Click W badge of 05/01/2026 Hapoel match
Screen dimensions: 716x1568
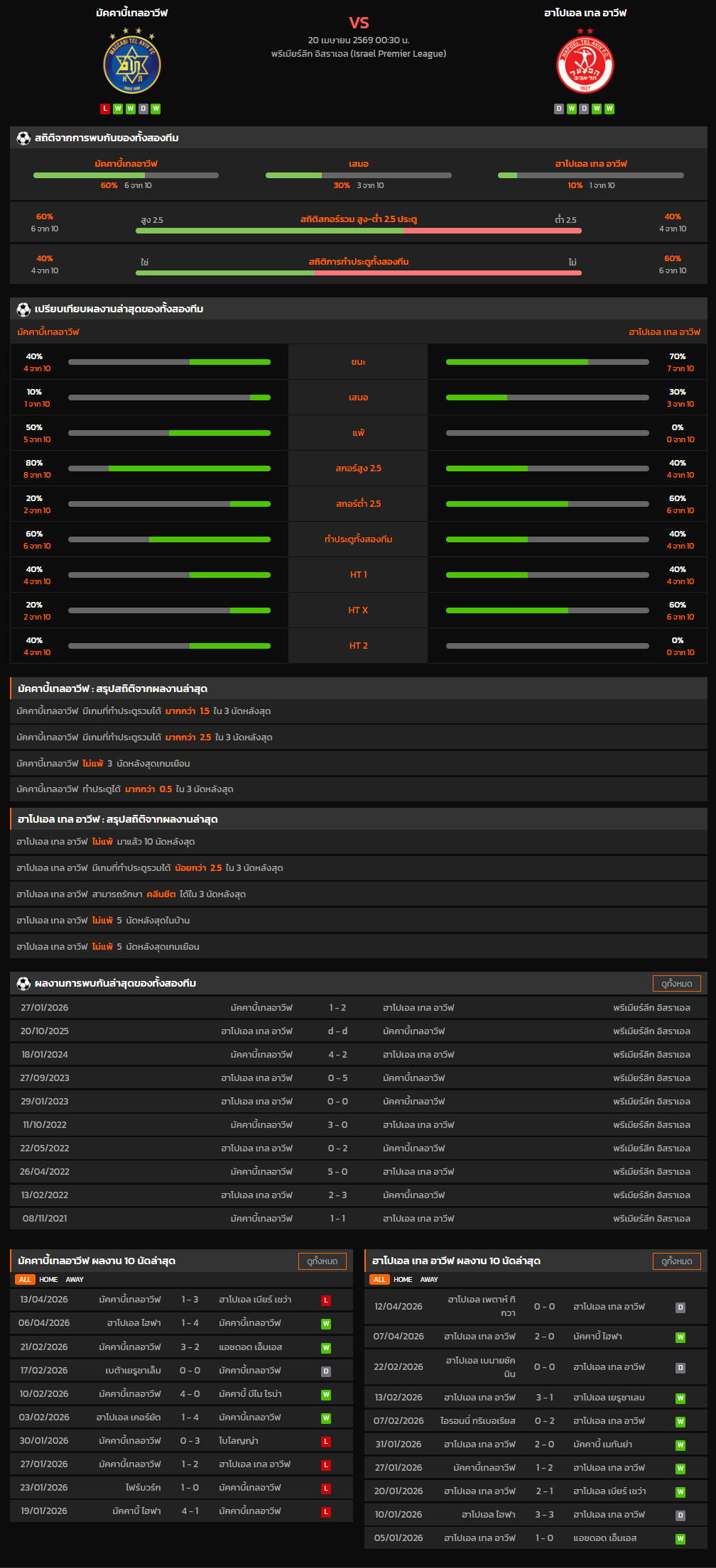click(680, 1539)
